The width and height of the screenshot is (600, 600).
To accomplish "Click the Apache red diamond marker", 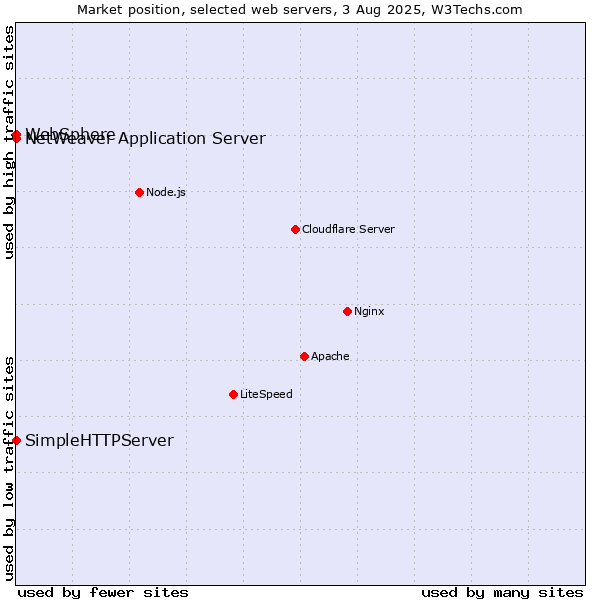I will click(x=304, y=357).
